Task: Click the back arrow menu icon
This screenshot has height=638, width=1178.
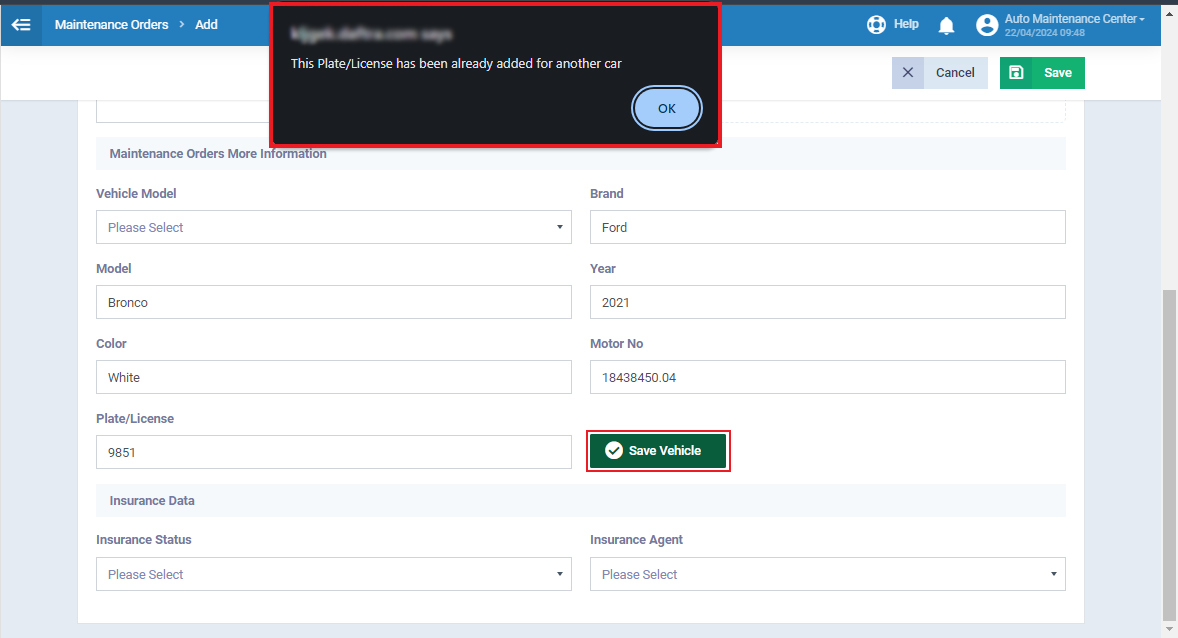Action: point(21,25)
